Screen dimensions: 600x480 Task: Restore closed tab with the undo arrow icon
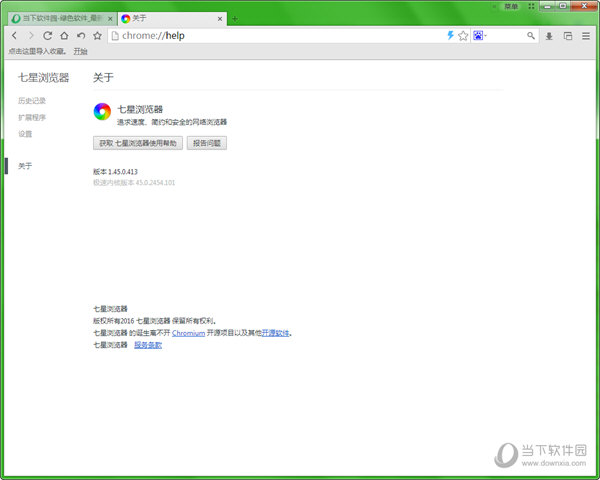pos(81,36)
